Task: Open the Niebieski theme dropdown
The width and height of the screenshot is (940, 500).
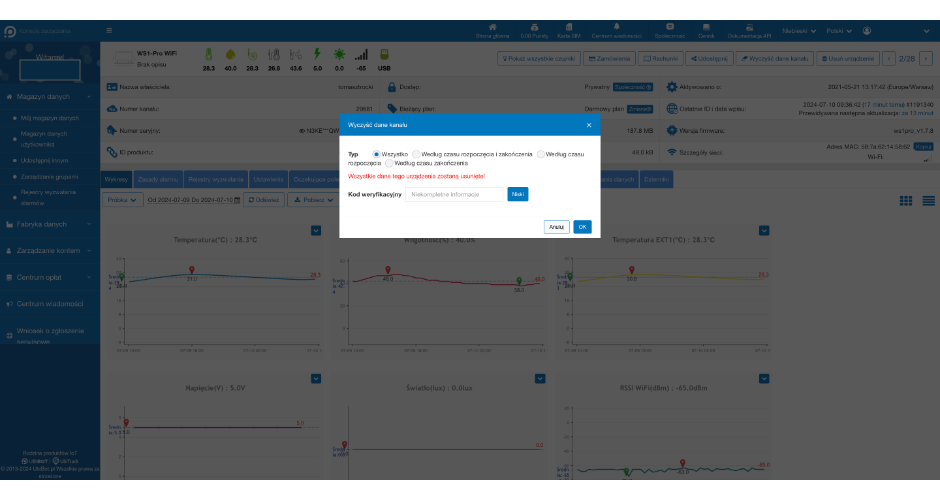Action: click(799, 31)
